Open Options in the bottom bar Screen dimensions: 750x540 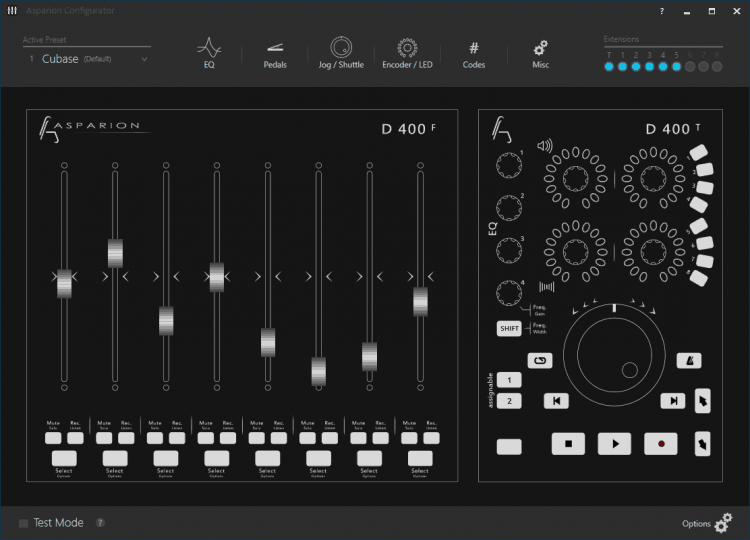click(707, 523)
